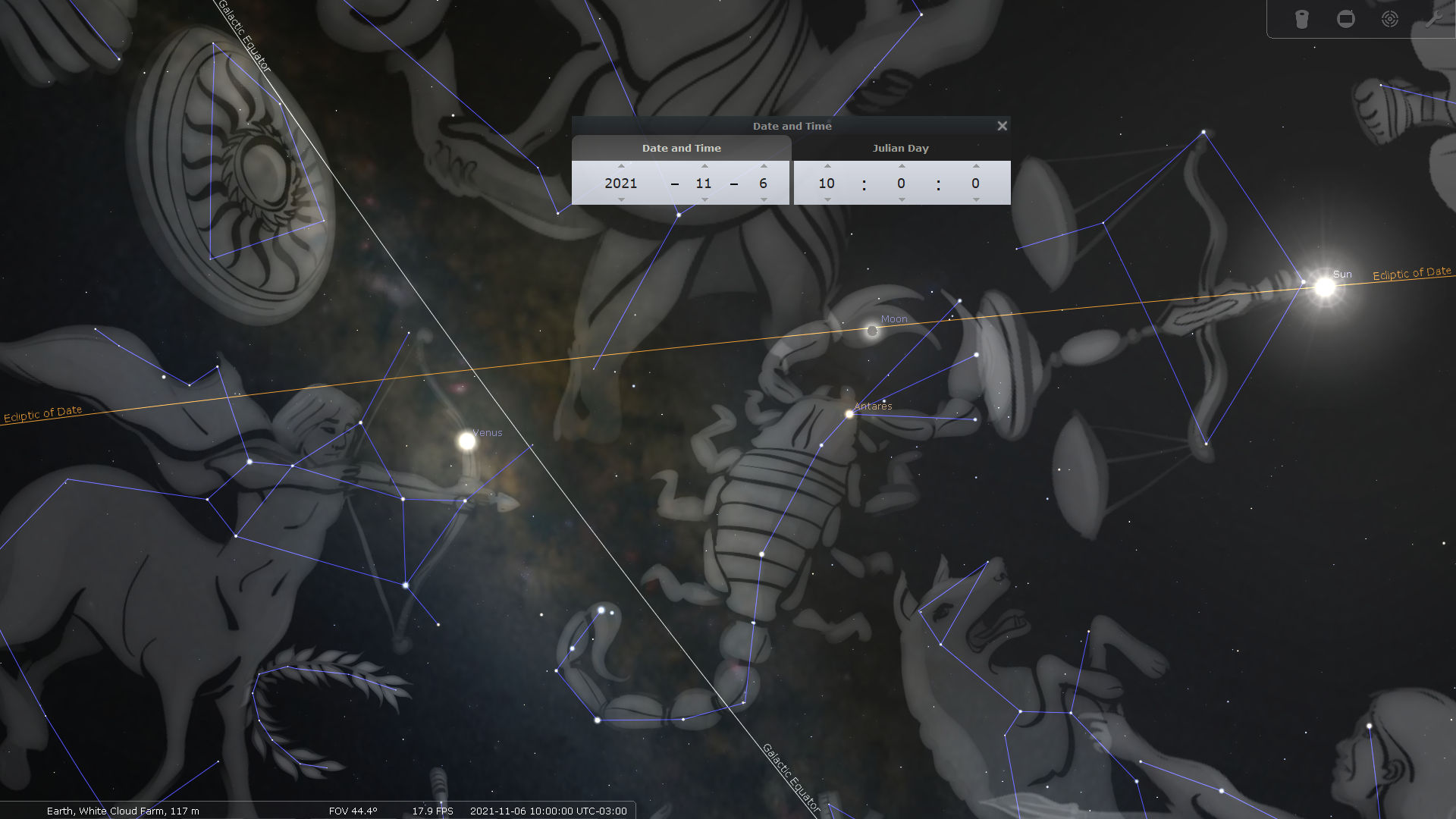Click the Venus text label
Image resolution: width=1456 pixels, height=819 pixels.
tap(488, 433)
